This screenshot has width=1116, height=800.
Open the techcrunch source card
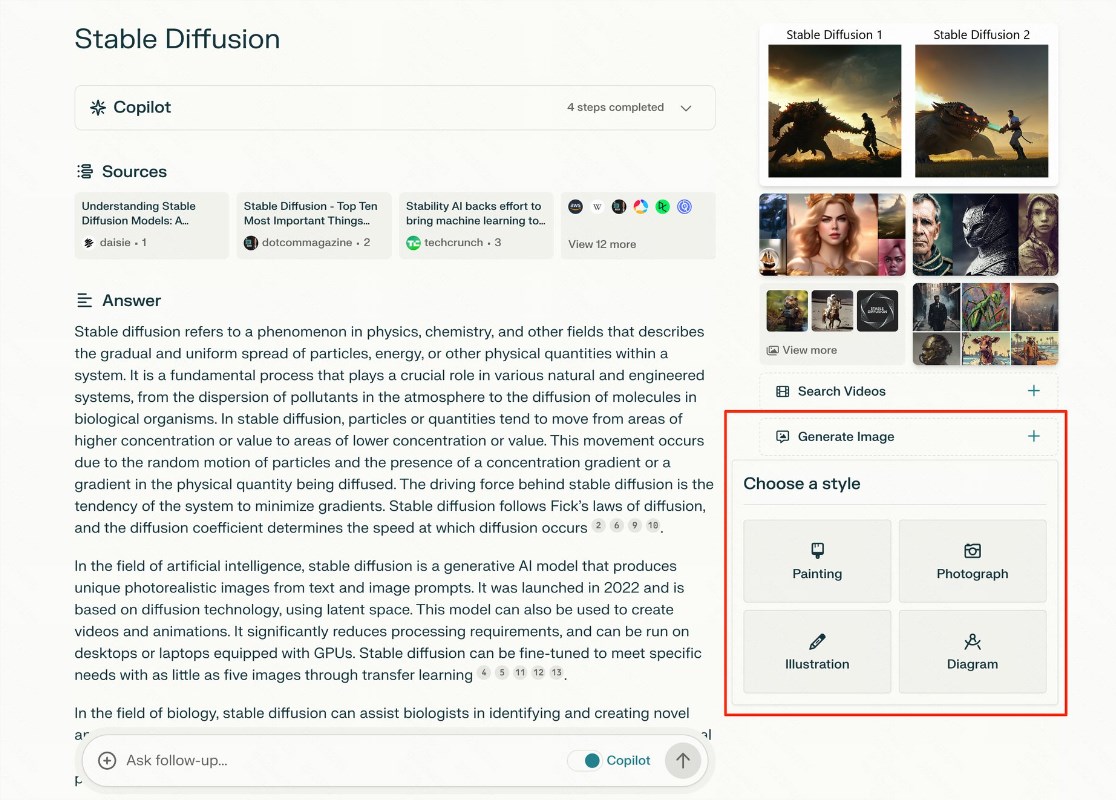(x=476, y=225)
